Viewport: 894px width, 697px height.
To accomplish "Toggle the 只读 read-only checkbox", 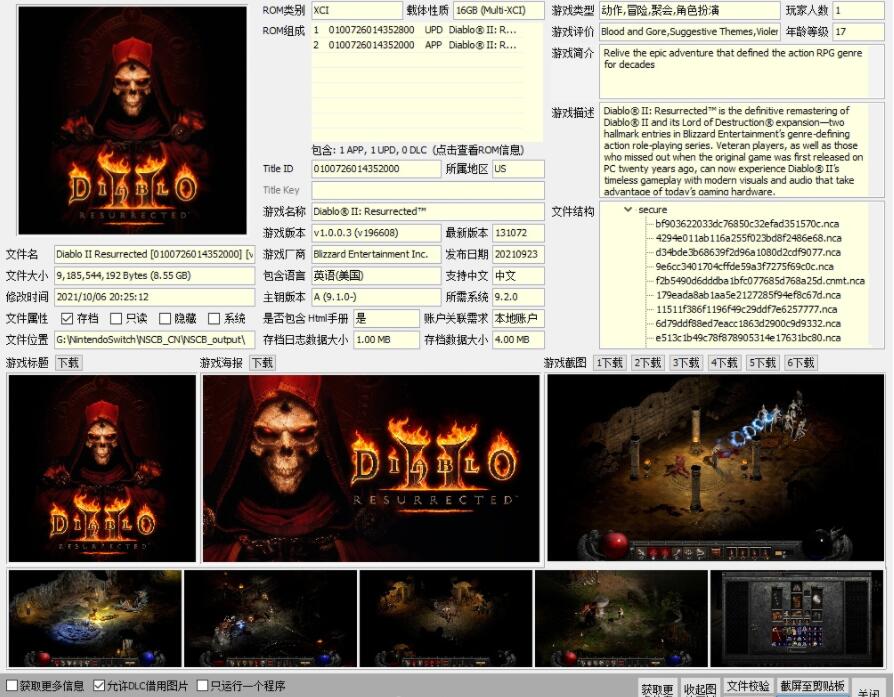I will [x=116, y=318].
